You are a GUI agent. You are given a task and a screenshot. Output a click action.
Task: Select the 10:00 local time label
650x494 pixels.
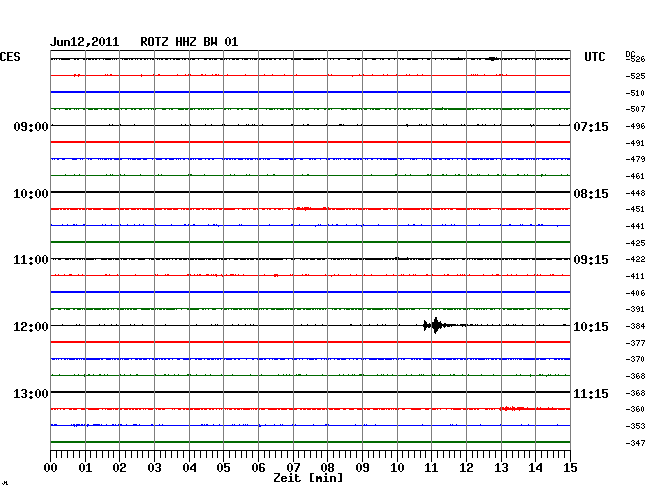pyautogui.click(x=31, y=194)
